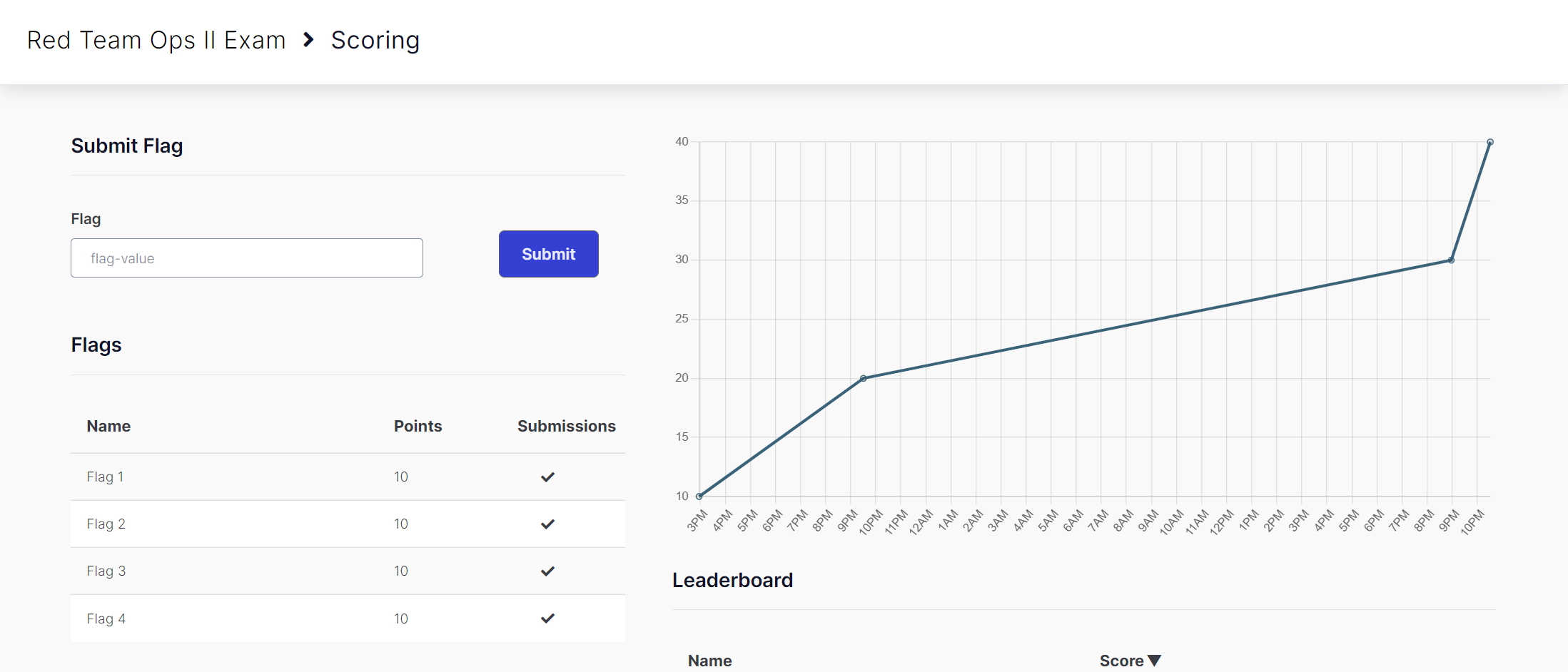Click the Red Team Ops II Exam breadcrumb
1568x672 pixels.
click(x=156, y=40)
